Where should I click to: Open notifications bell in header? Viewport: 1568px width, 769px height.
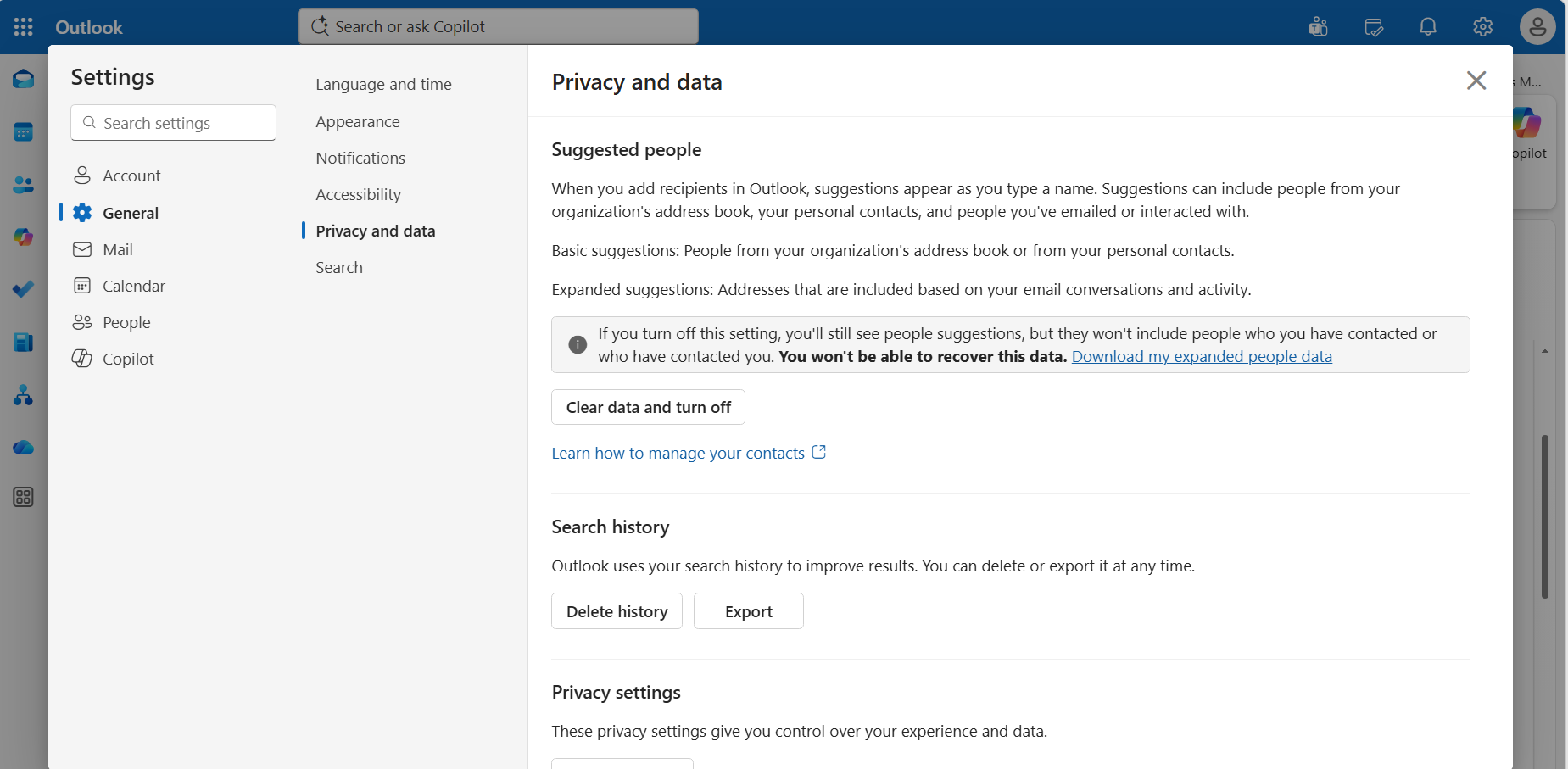pyautogui.click(x=1428, y=27)
